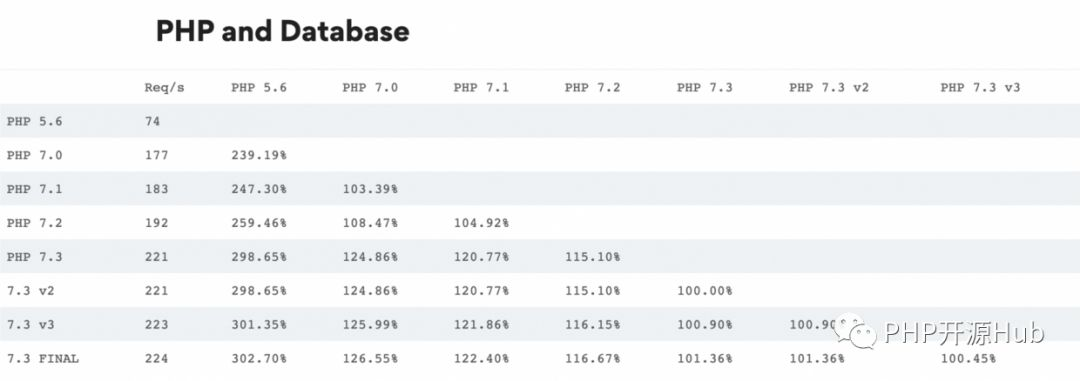
Task: Click the PHP and Database heading
Action: pos(282,32)
